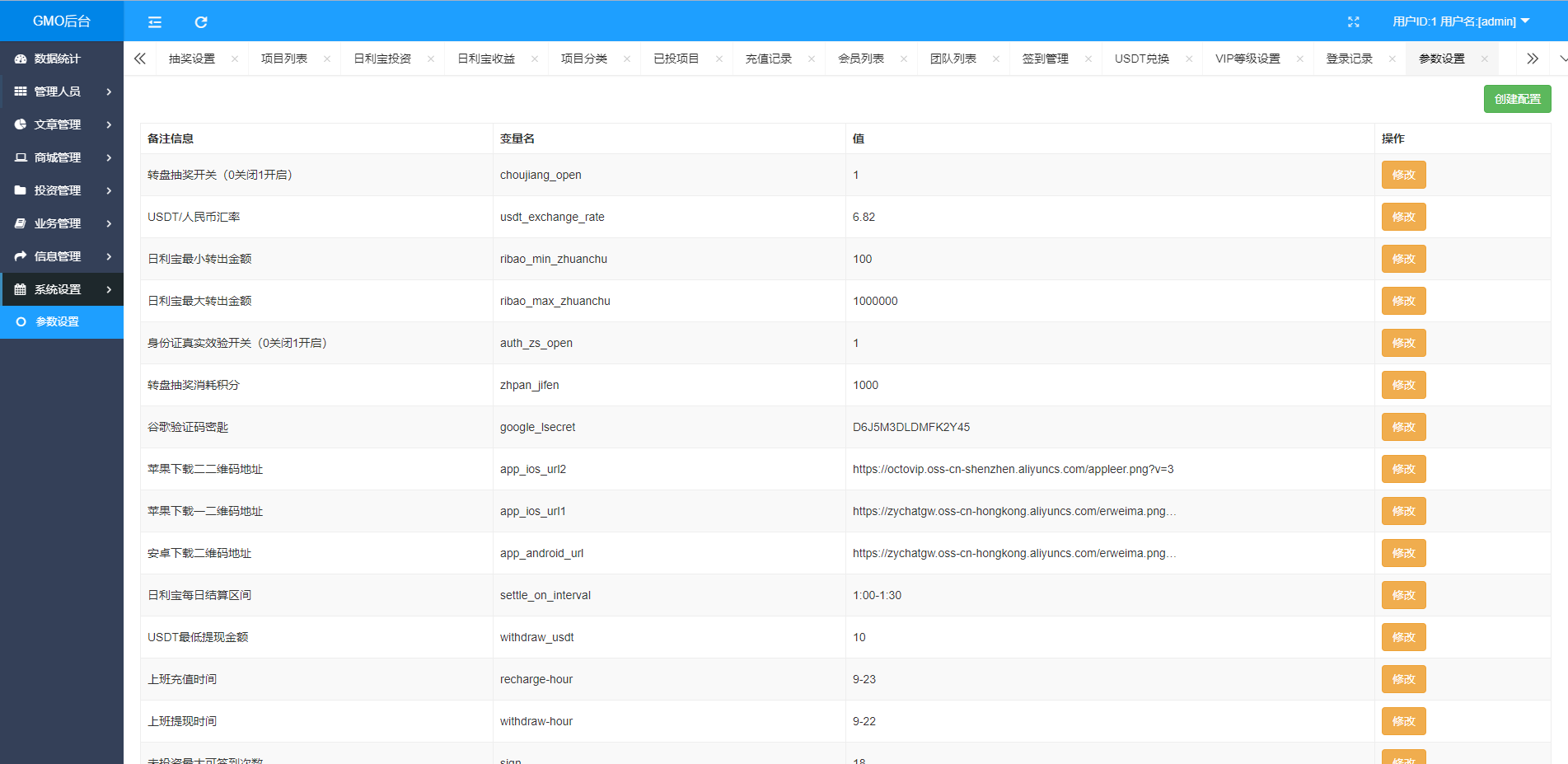Viewport: 1568px width, 764px height.
Task: Click the page refresh icon in top bar
Action: (x=200, y=21)
